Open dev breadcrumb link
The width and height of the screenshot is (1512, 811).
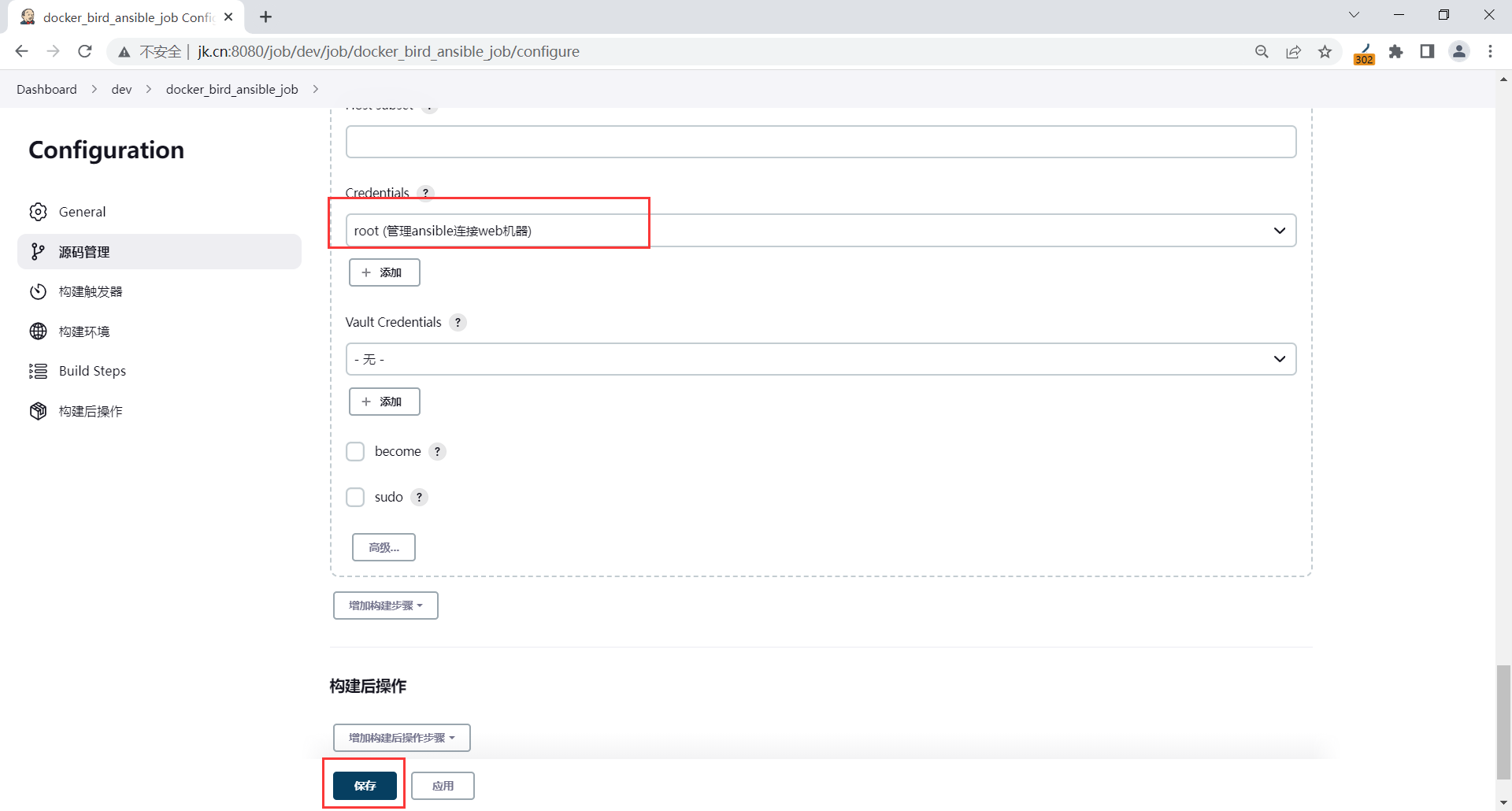click(121, 89)
